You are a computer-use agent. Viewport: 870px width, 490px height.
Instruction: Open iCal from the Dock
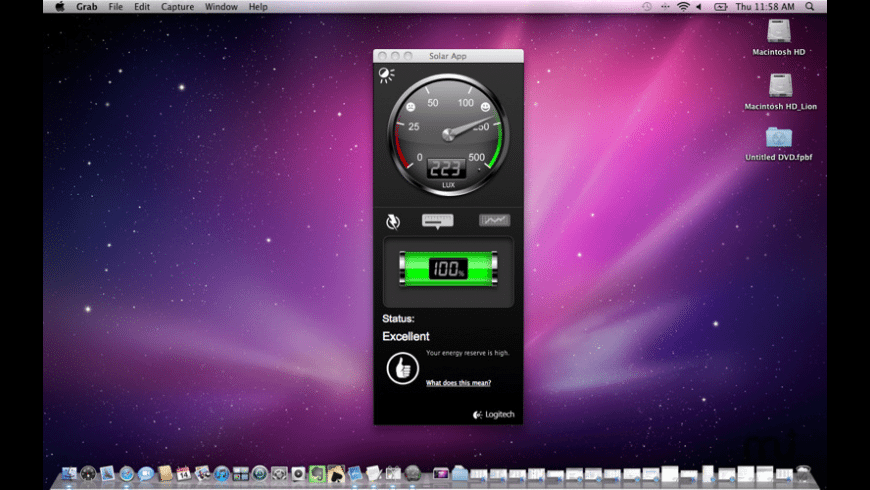[x=183, y=473]
